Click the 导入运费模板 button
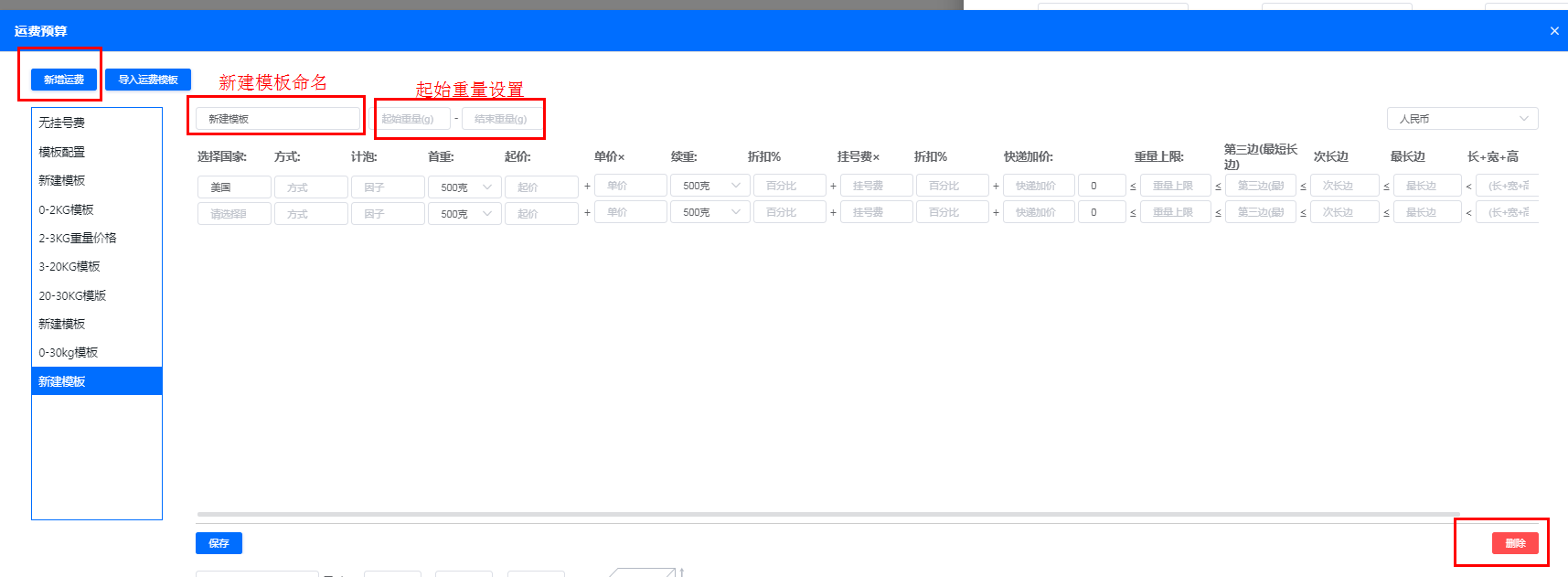The image size is (1568, 577). click(x=148, y=80)
